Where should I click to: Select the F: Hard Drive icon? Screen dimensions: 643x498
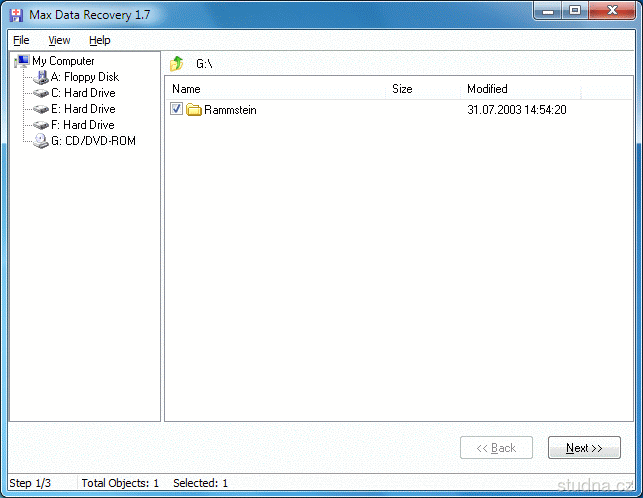click(41, 125)
